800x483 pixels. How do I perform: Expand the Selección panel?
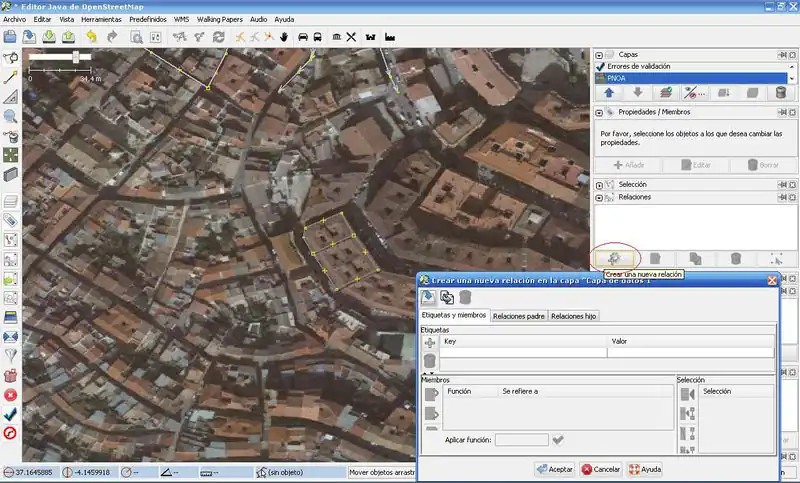pyautogui.click(x=600, y=184)
